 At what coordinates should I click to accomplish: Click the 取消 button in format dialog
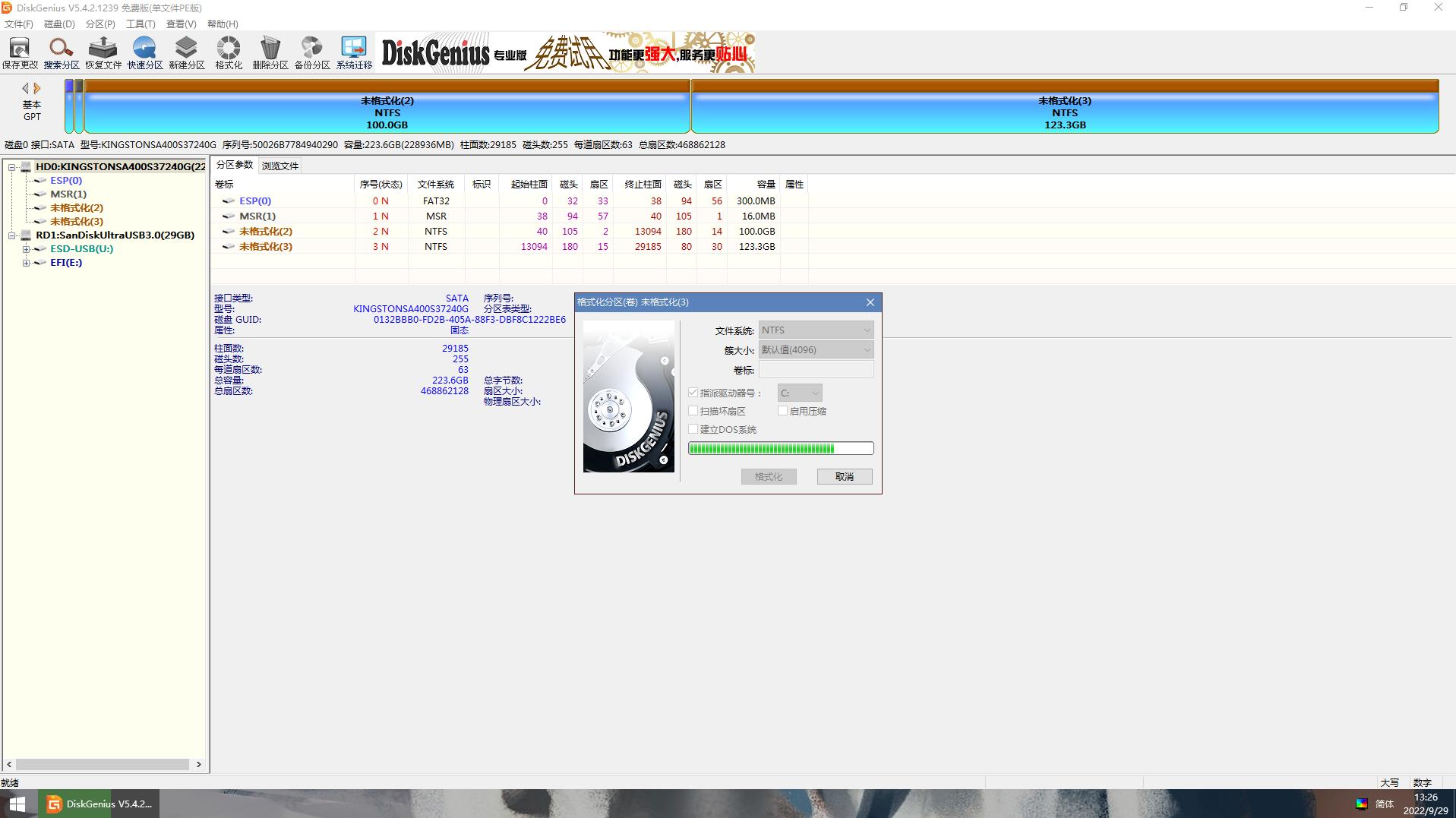point(844,477)
